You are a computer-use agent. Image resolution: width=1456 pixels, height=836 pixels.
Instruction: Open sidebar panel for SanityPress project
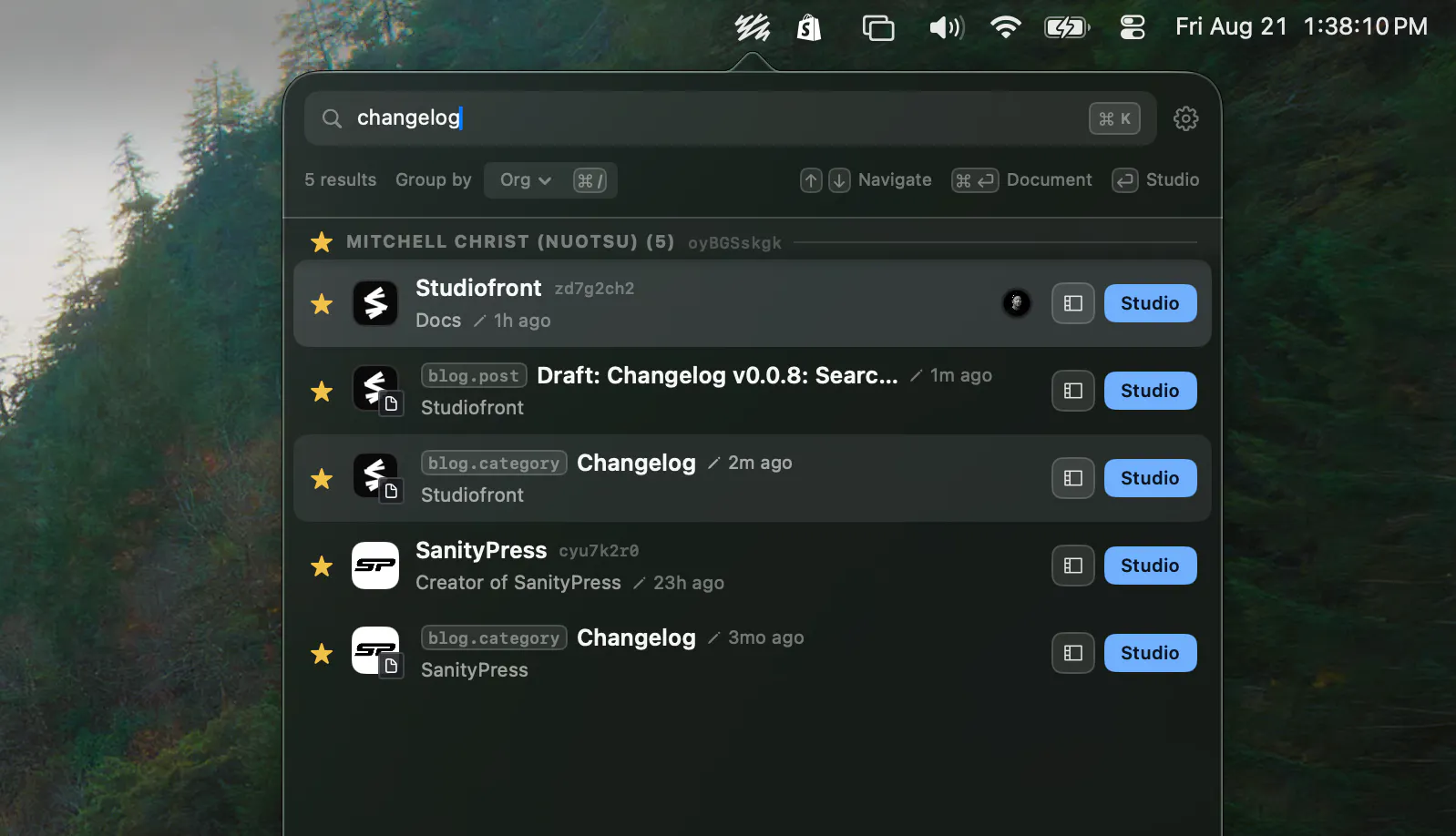[x=1073, y=566]
